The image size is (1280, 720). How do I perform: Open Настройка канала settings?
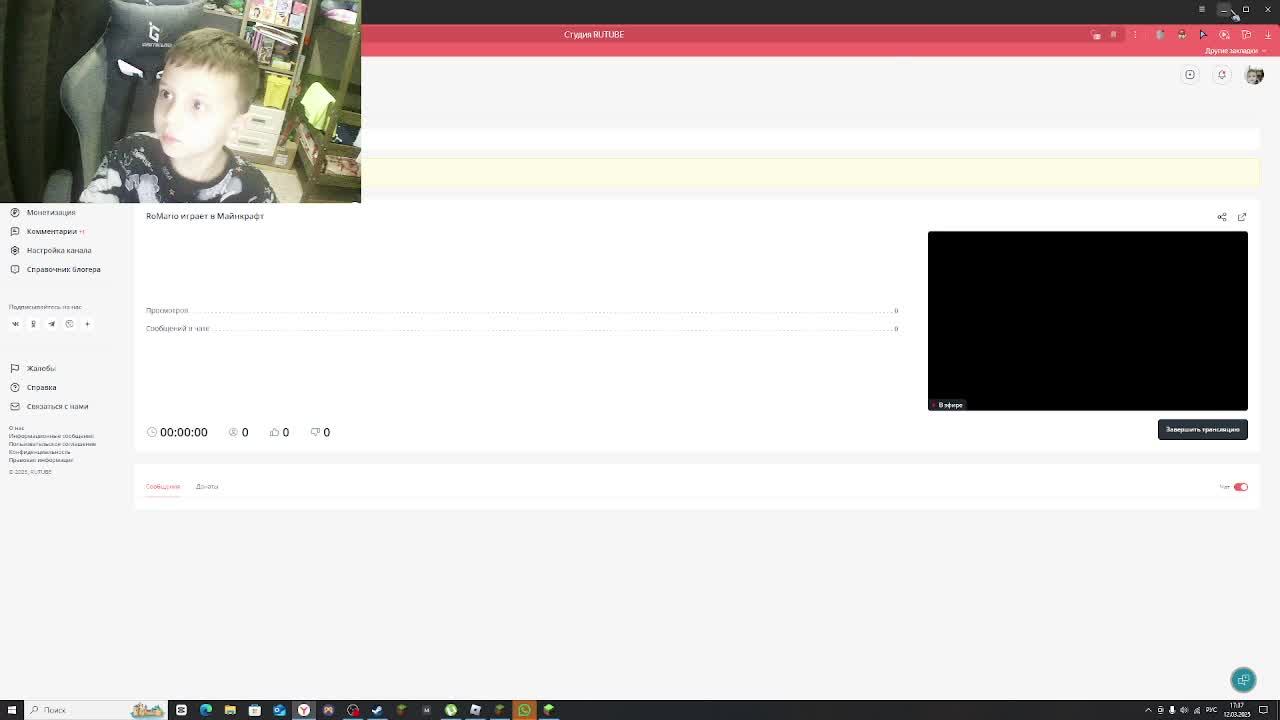59,250
